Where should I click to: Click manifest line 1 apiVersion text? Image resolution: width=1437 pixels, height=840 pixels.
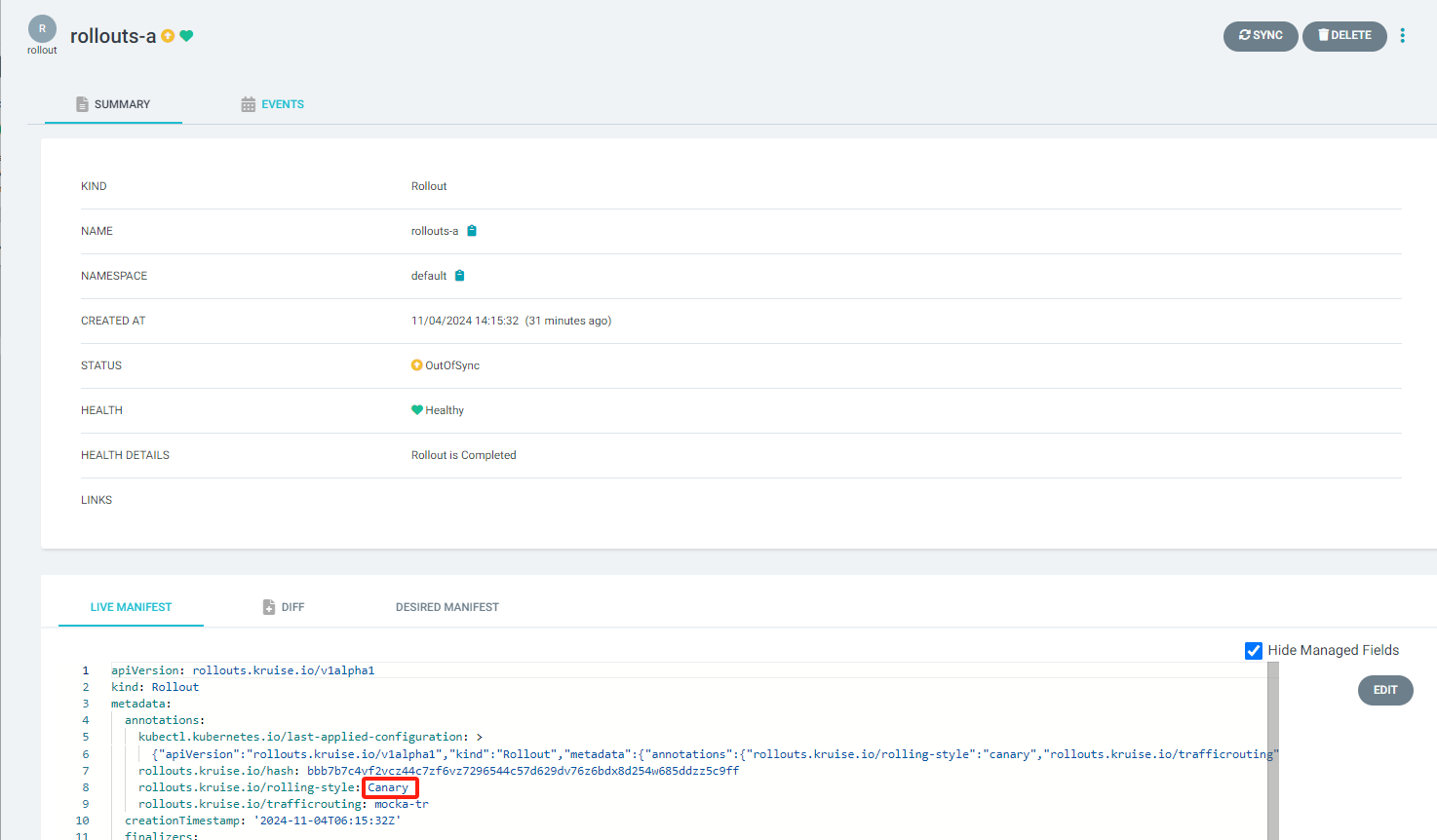point(243,670)
